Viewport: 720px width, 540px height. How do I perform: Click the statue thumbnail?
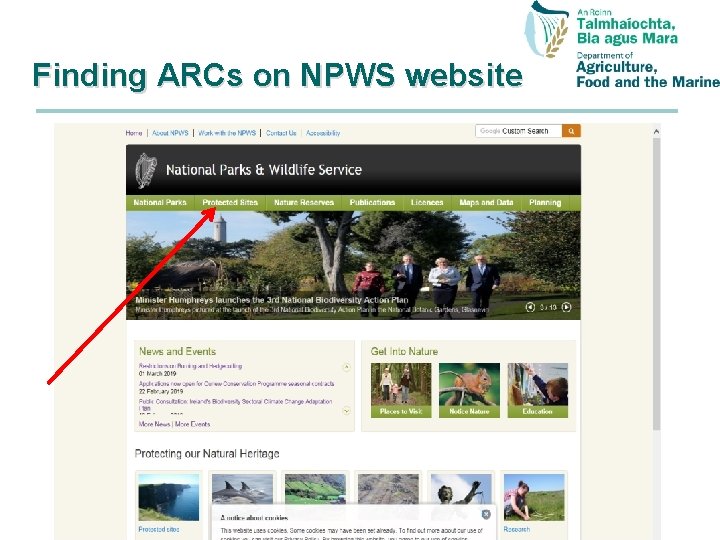pyautogui.click(x=461, y=489)
